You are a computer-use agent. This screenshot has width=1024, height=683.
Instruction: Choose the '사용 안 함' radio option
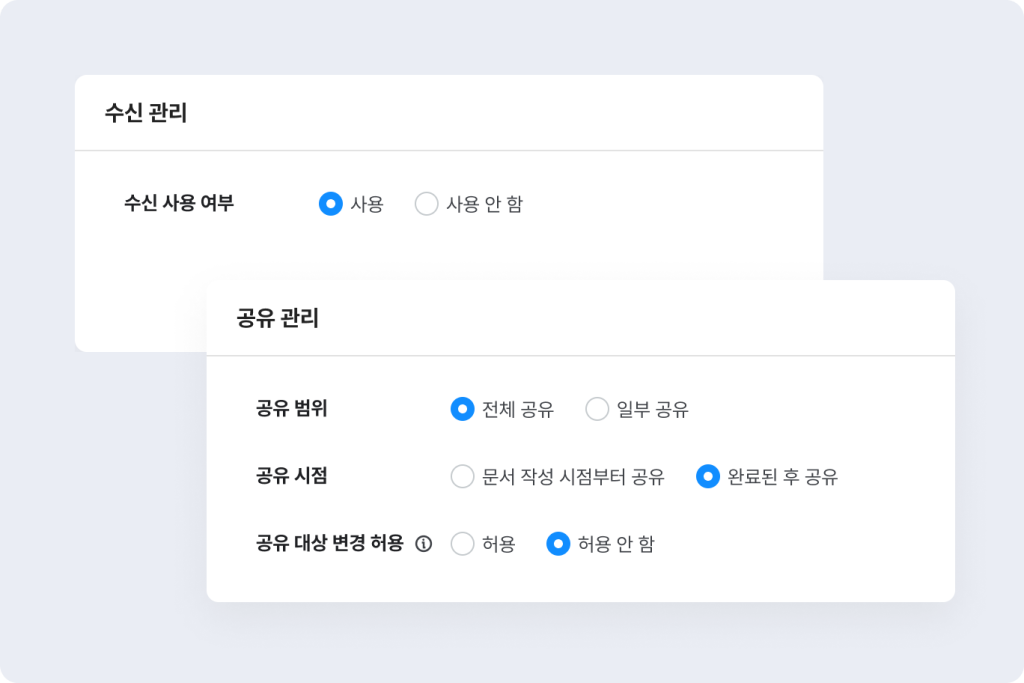tap(427, 204)
